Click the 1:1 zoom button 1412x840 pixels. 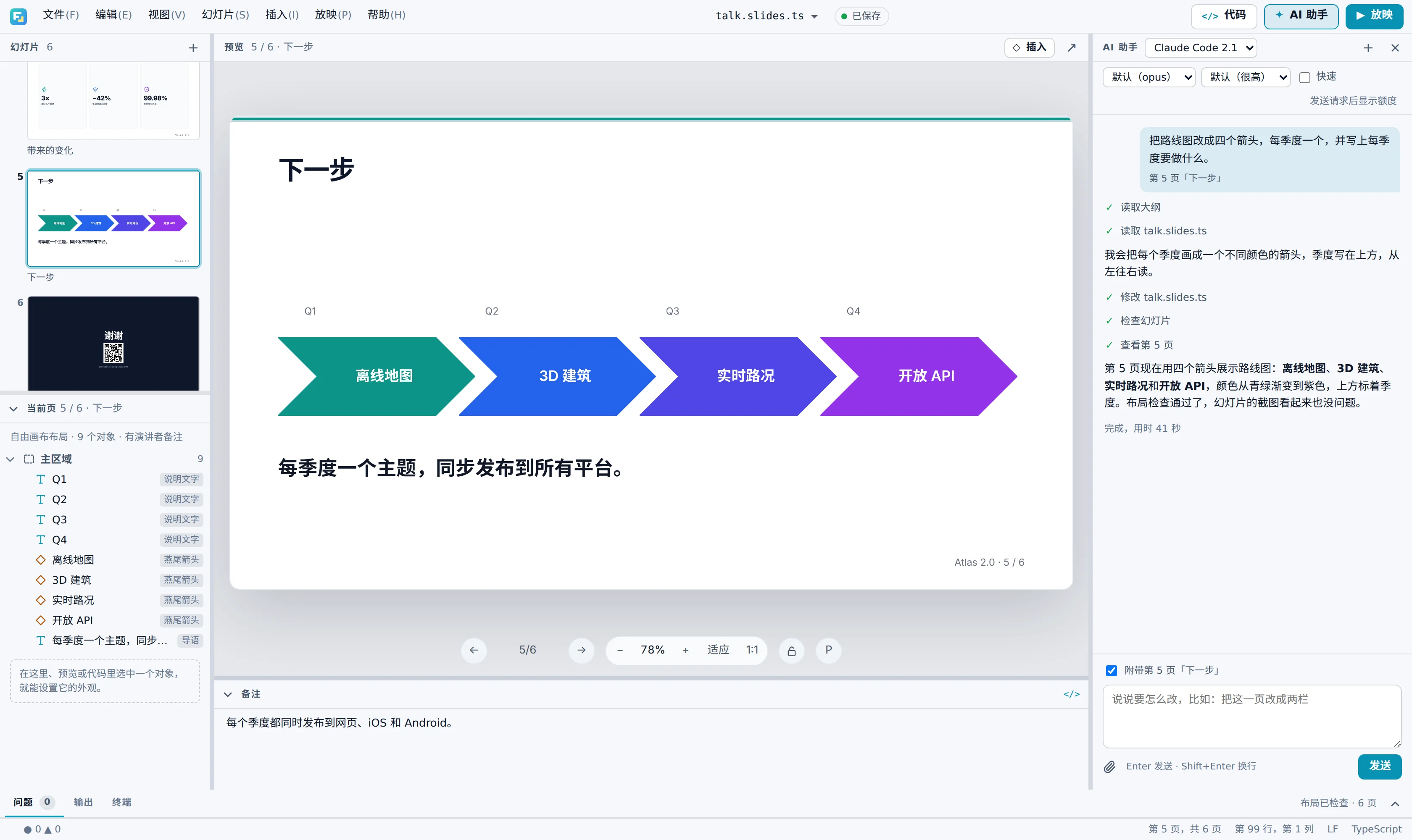click(x=751, y=651)
